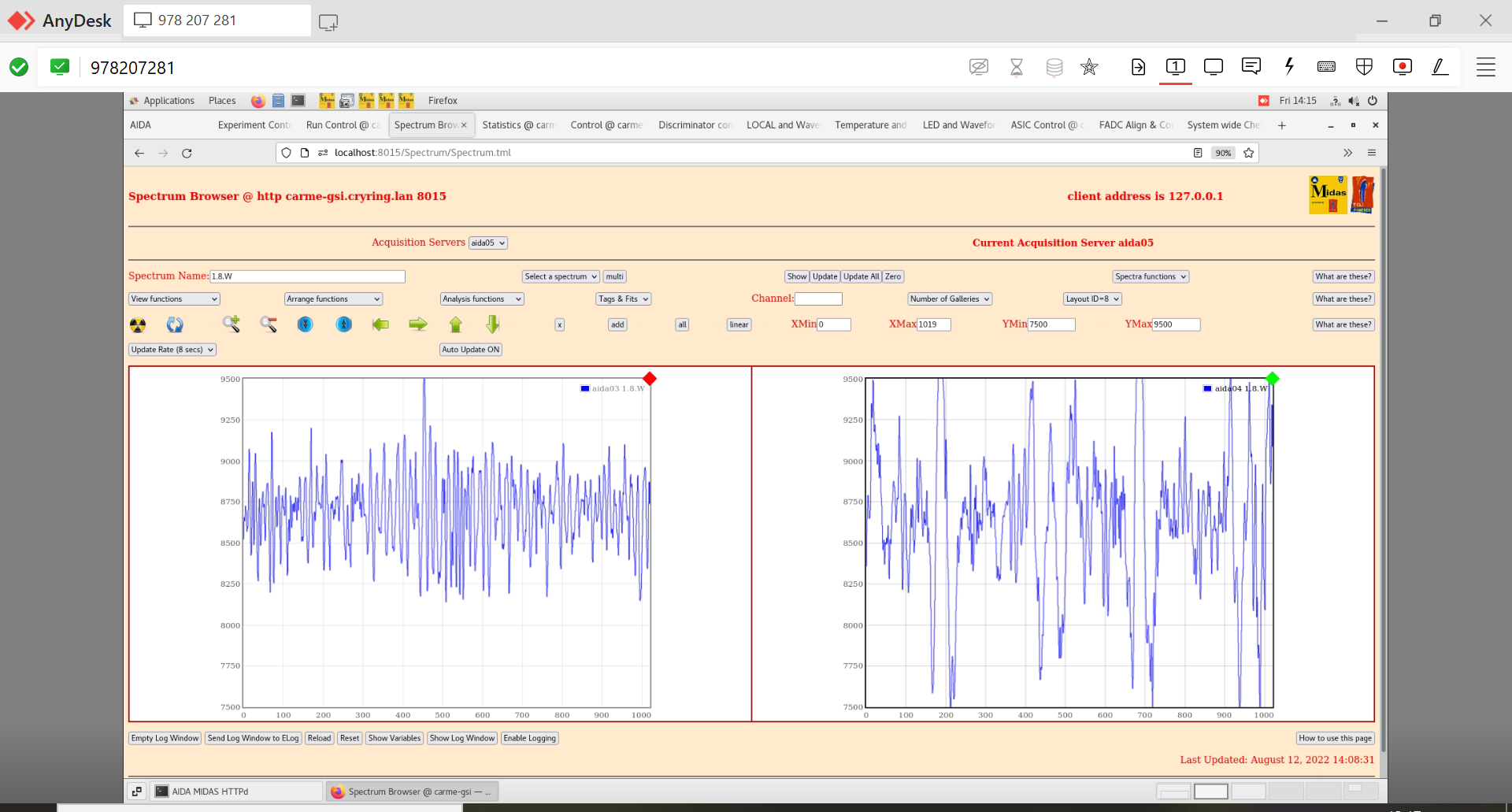The width and height of the screenshot is (1512, 812).
Task: Bookmark this page with the star icon
Action: [1249, 153]
